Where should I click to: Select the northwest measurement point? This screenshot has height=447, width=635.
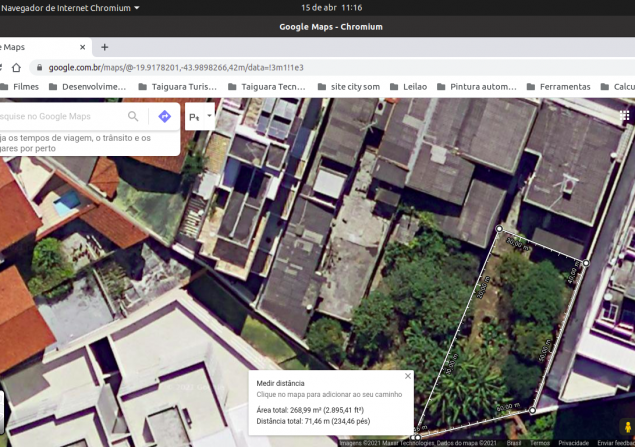pyautogui.click(x=499, y=229)
